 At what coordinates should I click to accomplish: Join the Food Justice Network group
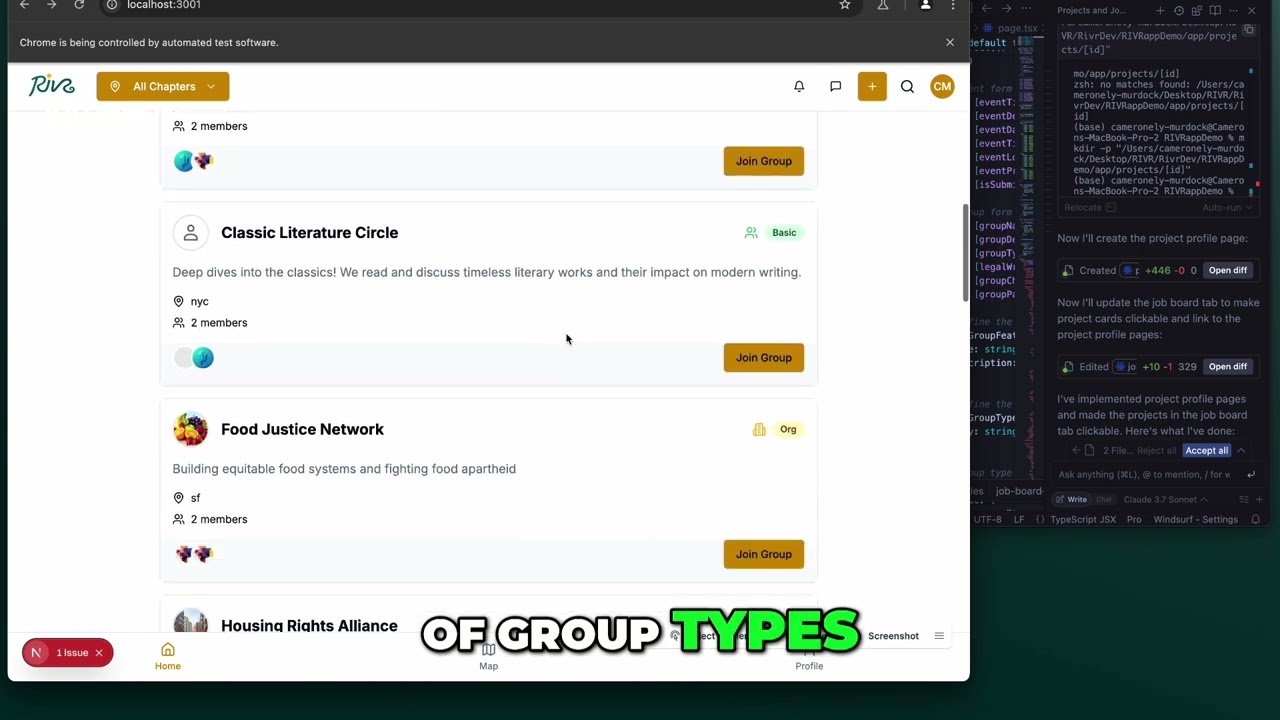tap(764, 554)
